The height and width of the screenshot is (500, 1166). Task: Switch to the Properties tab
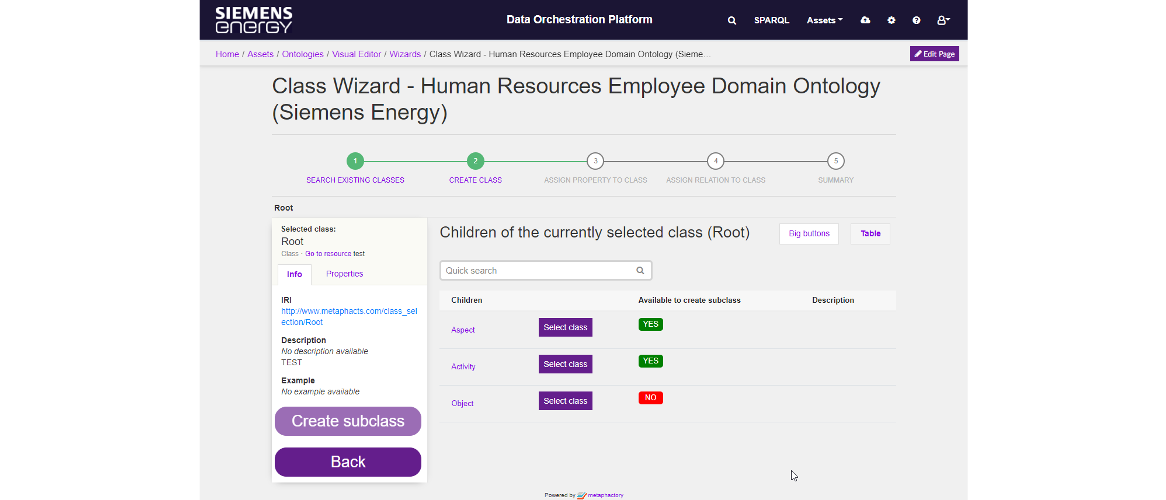pyautogui.click(x=344, y=274)
